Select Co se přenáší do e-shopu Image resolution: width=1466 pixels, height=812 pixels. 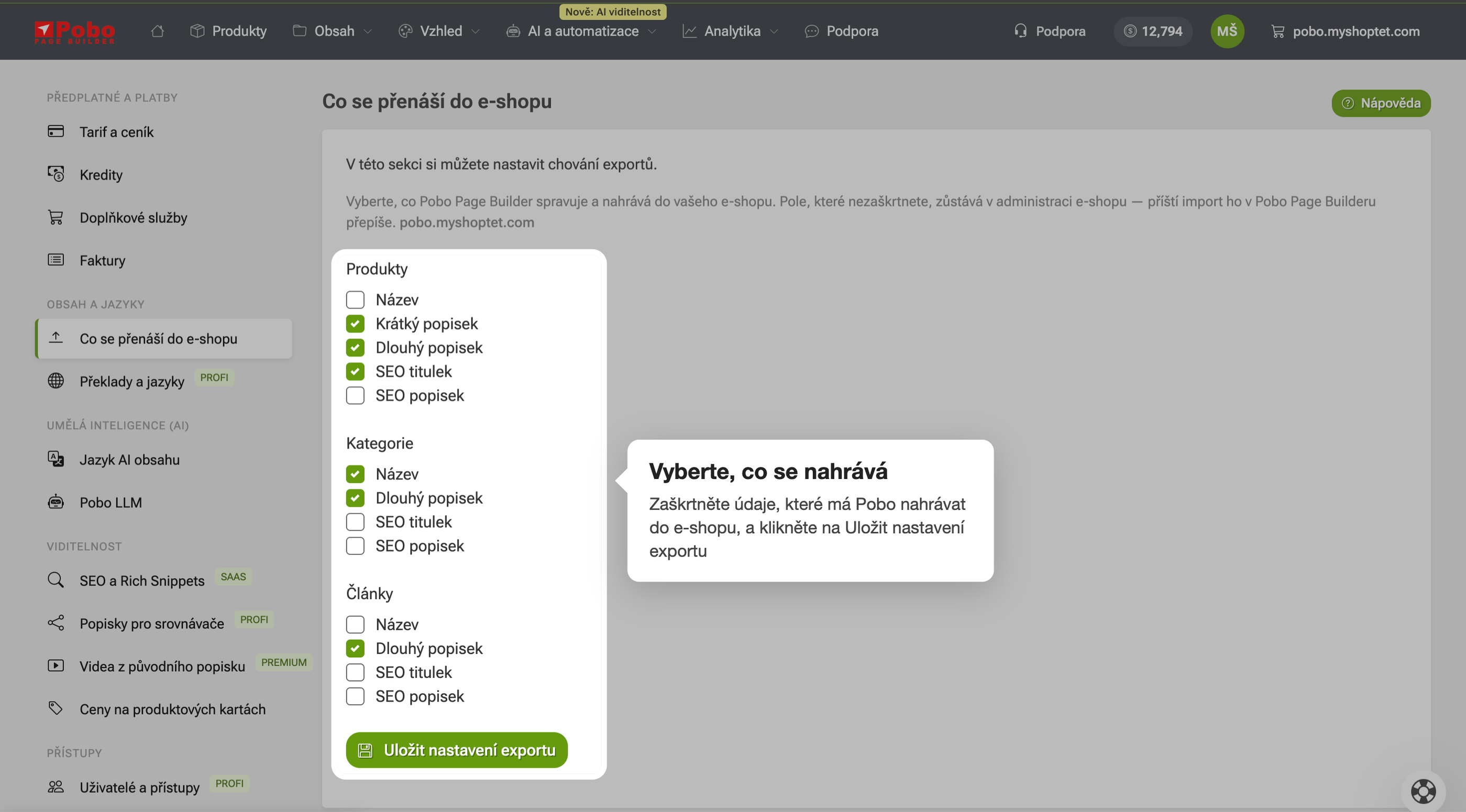(164, 339)
